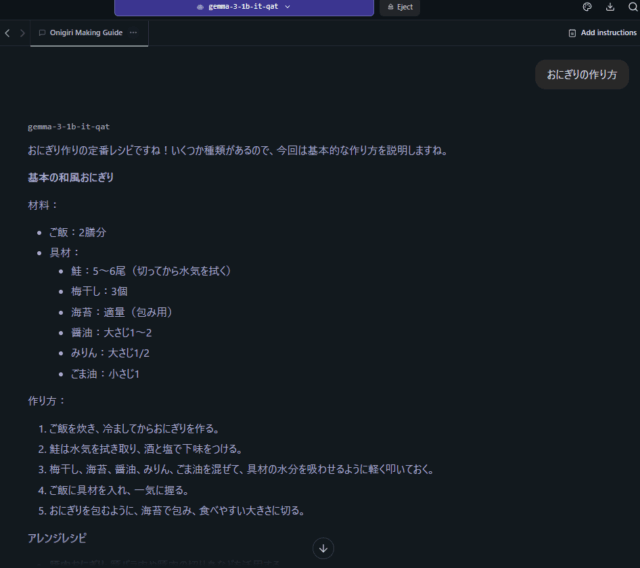Open the theme palette icon
The width and height of the screenshot is (640, 568).
coord(587,7)
